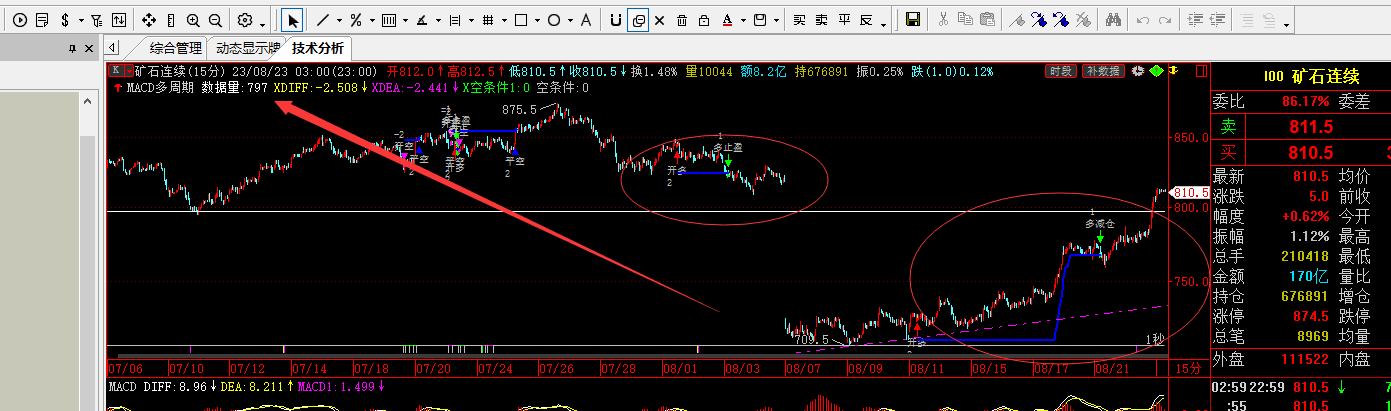Click the X delete drawing icon
Screen dimensions: 1391x411
coord(659,20)
